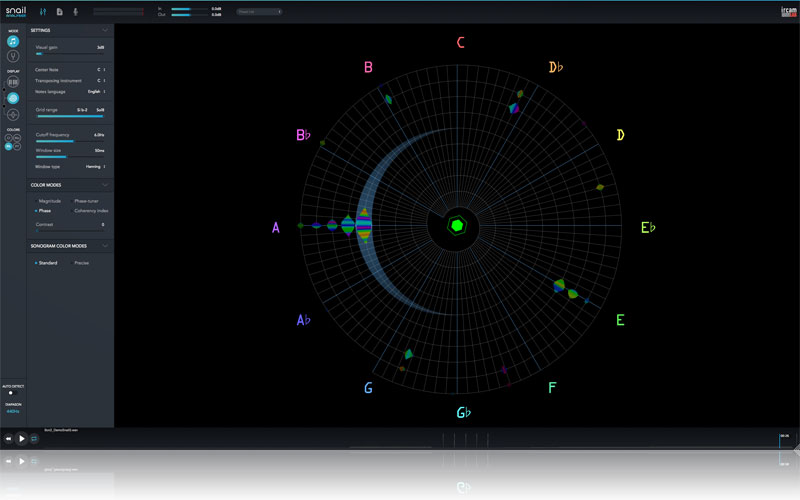The image size is (800, 500).
Task: Click the file document icon in top bar
Action: pos(59,11)
